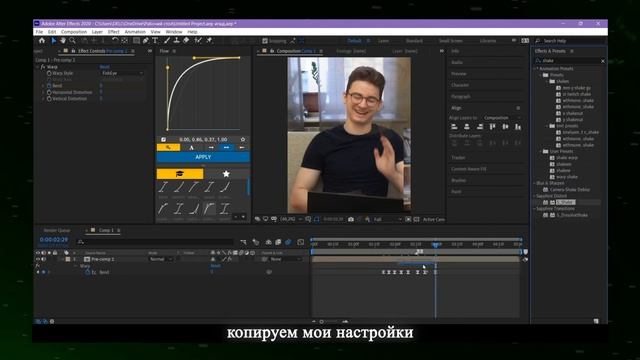This screenshot has height=360, width=640.
Task: Open the Character panel
Action: 460,85
